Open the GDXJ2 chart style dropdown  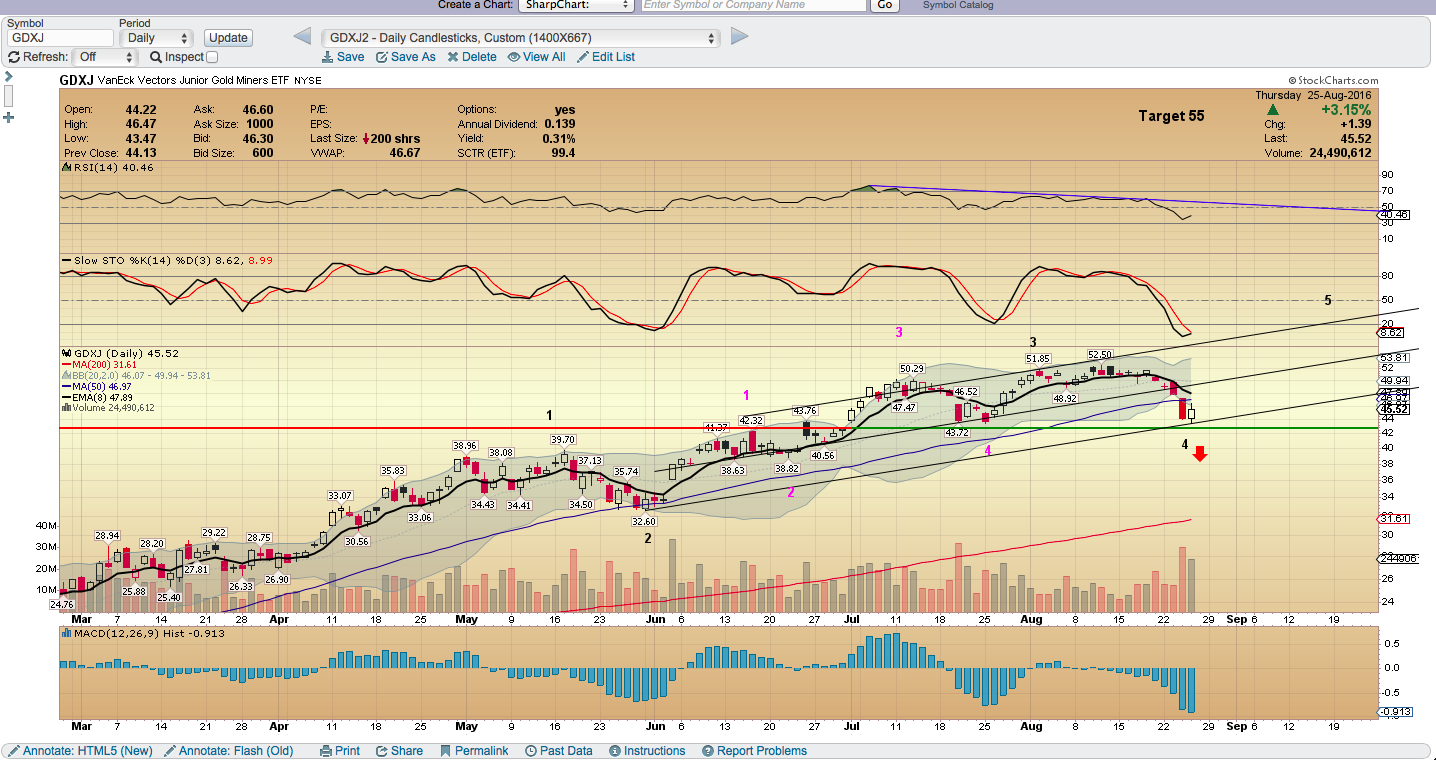coord(520,38)
